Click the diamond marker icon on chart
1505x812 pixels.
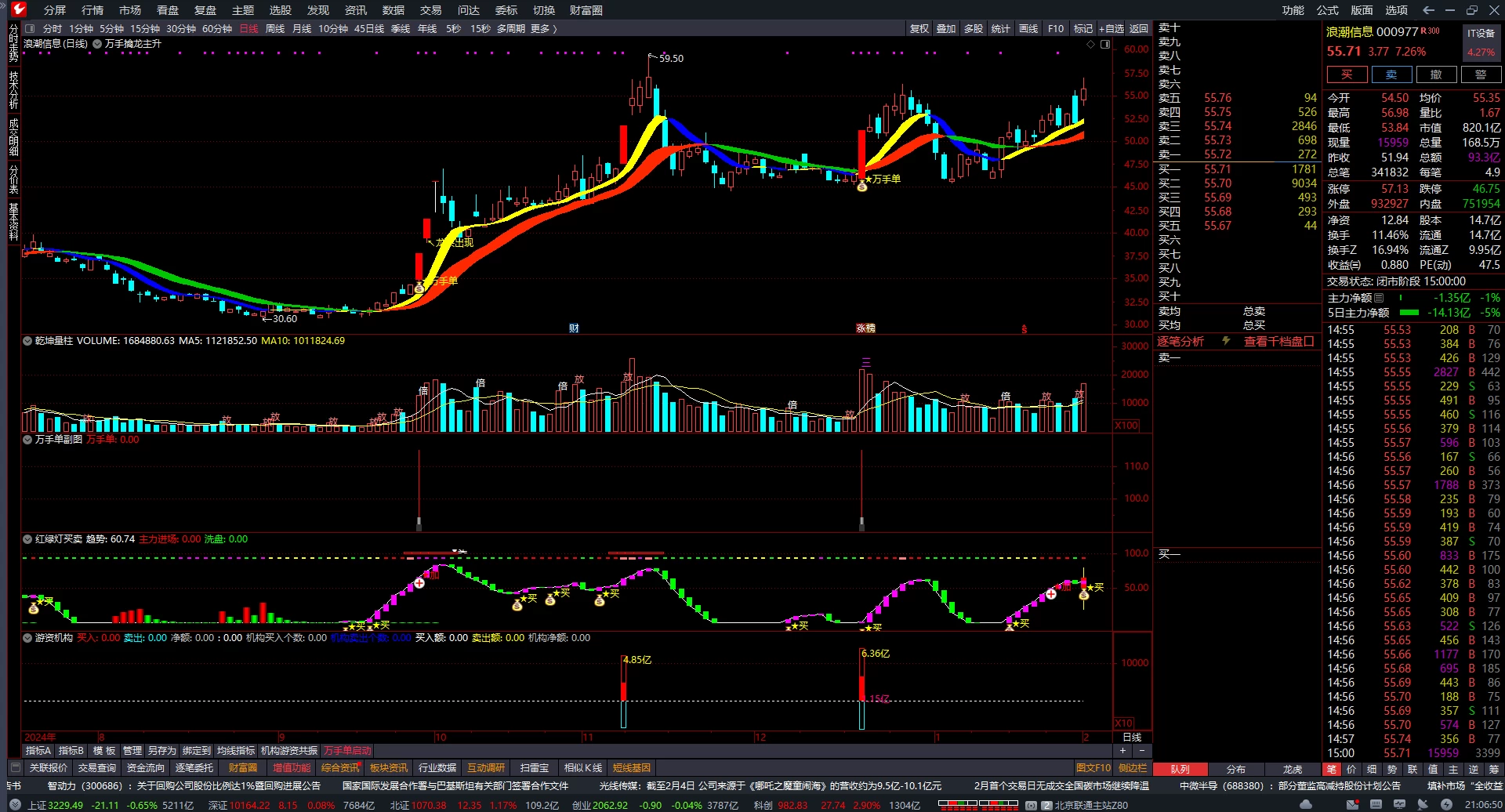[1090, 45]
